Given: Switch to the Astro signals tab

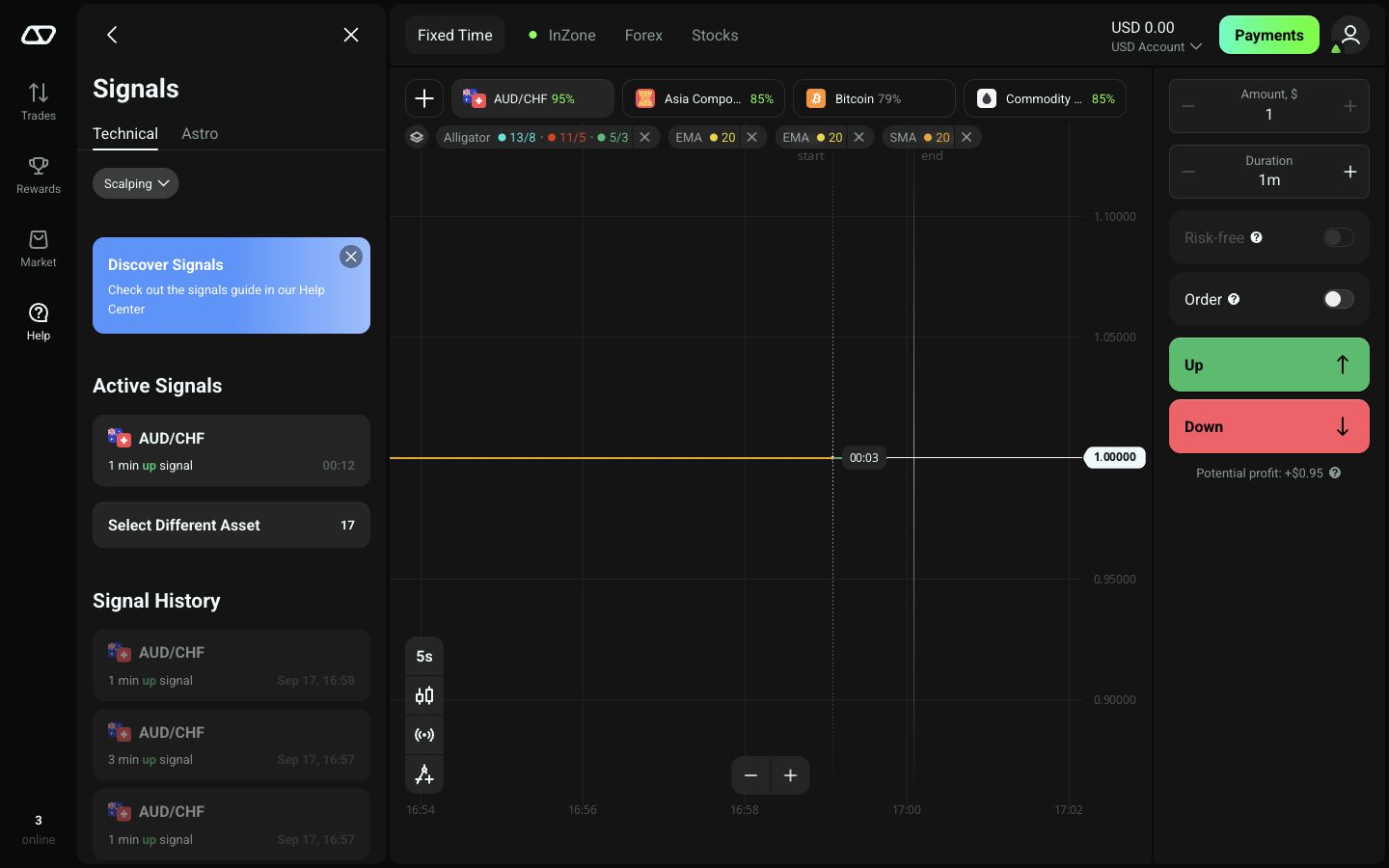Looking at the screenshot, I should click(200, 133).
